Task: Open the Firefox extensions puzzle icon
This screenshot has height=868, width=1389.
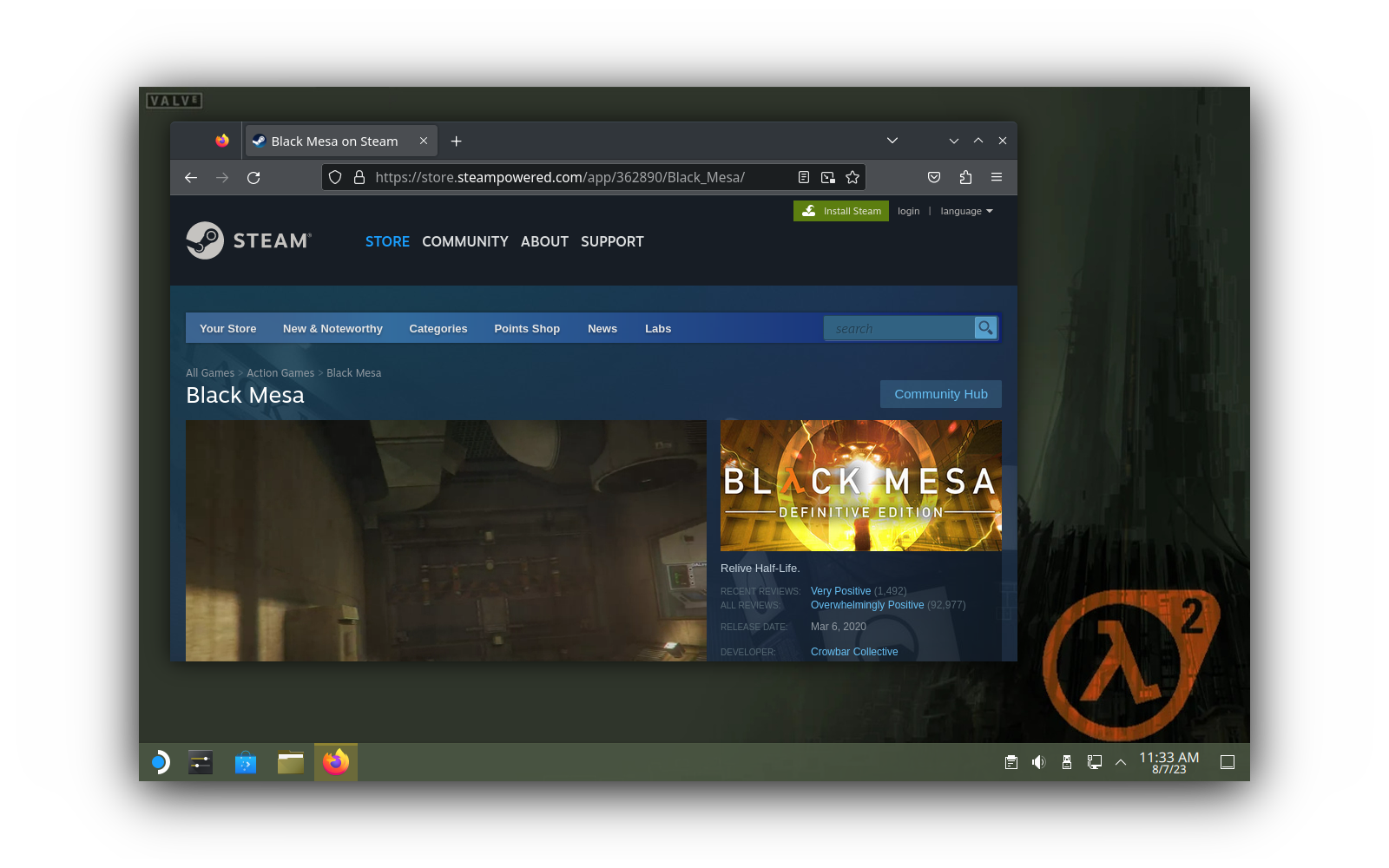Action: click(x=965, y=178)
